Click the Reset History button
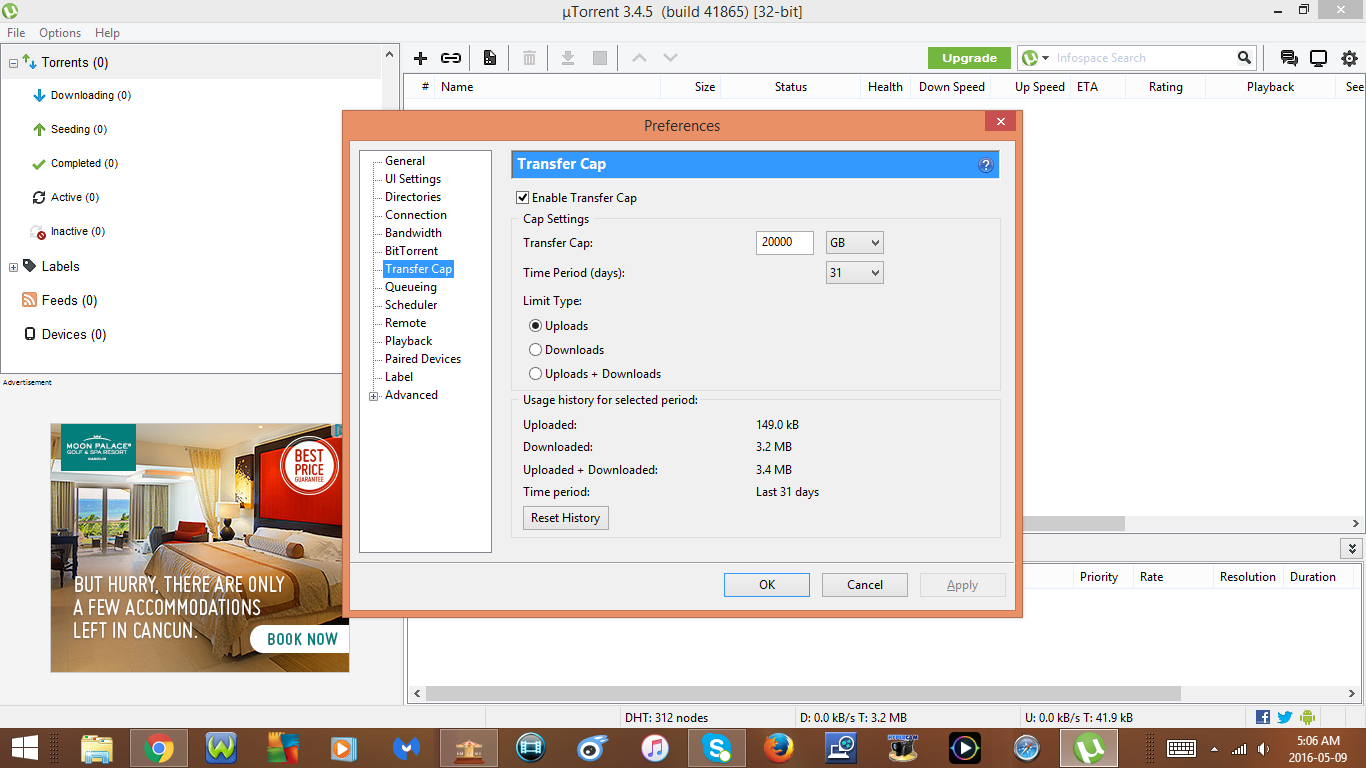Screen dimensions: 1366x768 click(x=565, y=518)
